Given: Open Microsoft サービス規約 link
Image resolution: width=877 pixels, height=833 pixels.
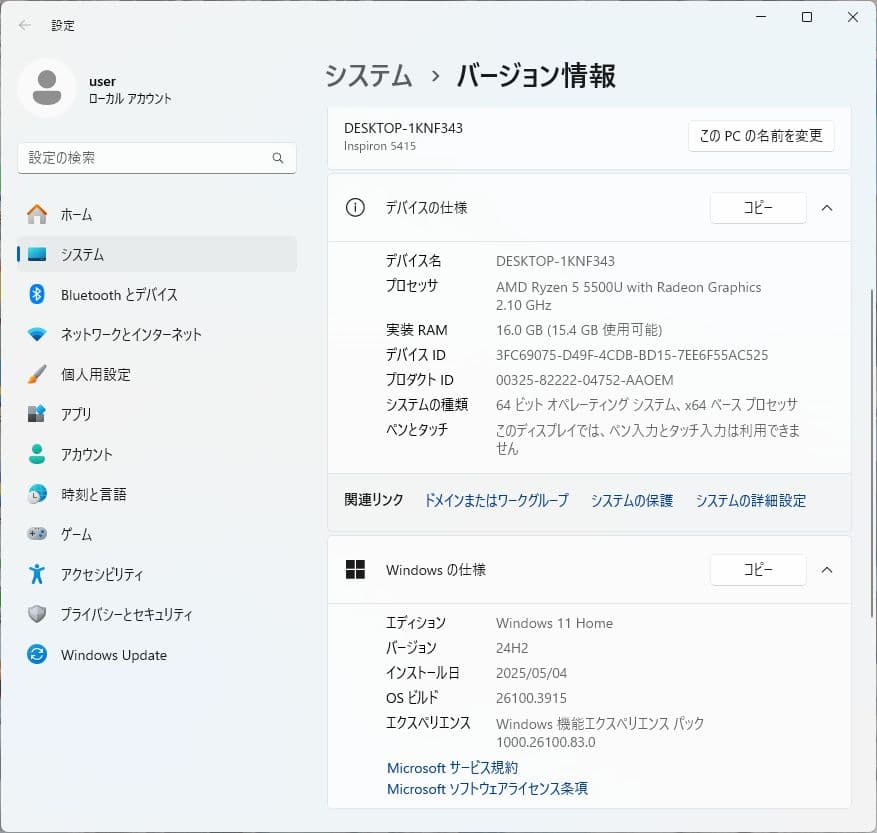Looking at the screenshot, I should (x=452, y=768).
